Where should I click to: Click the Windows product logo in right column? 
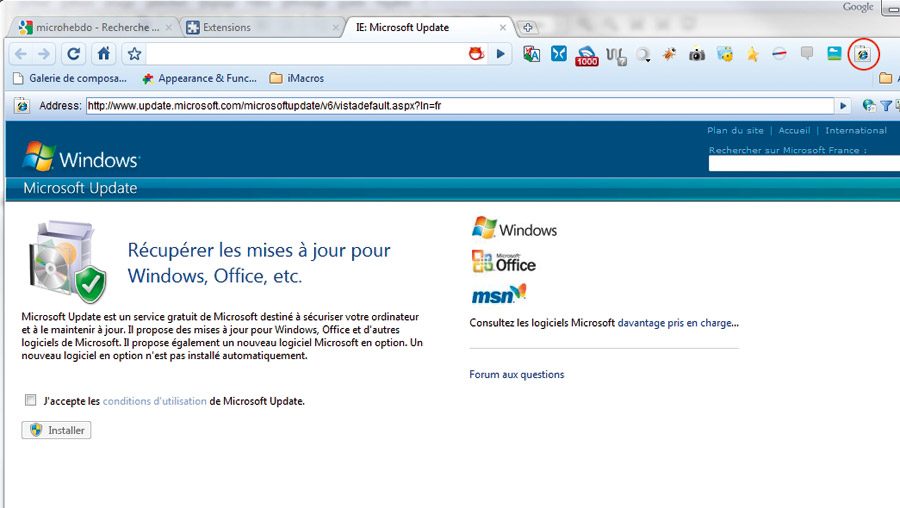pyautogui.click(x=514, y=228)
